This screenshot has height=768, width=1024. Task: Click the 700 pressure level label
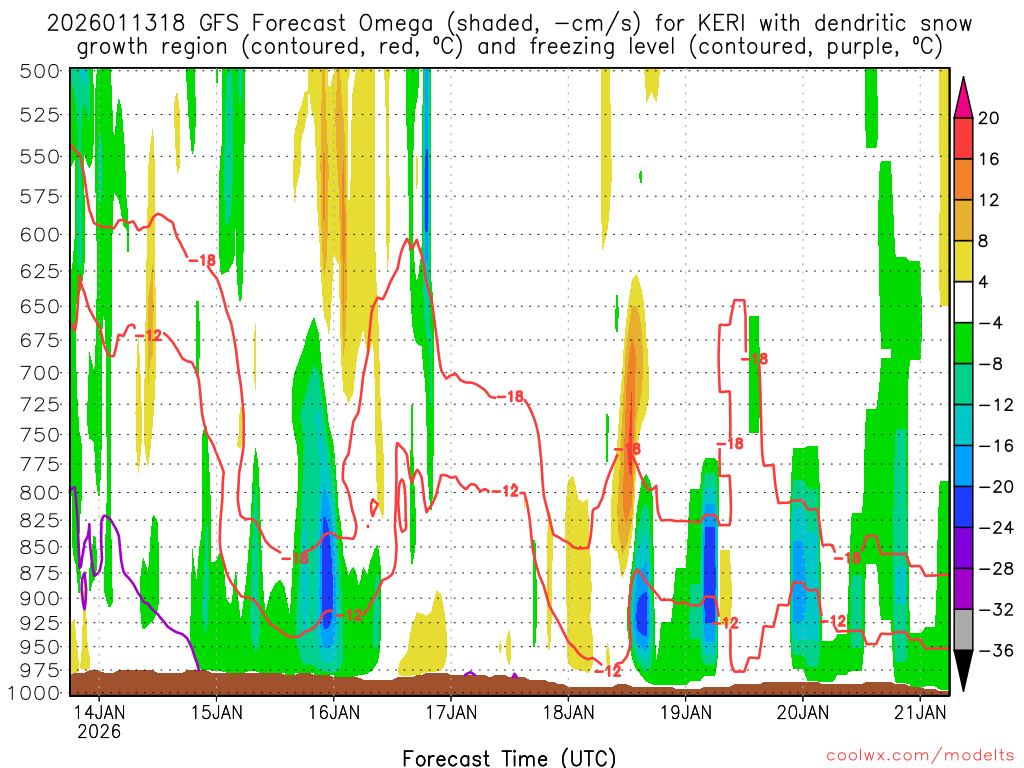coord(40,373)
